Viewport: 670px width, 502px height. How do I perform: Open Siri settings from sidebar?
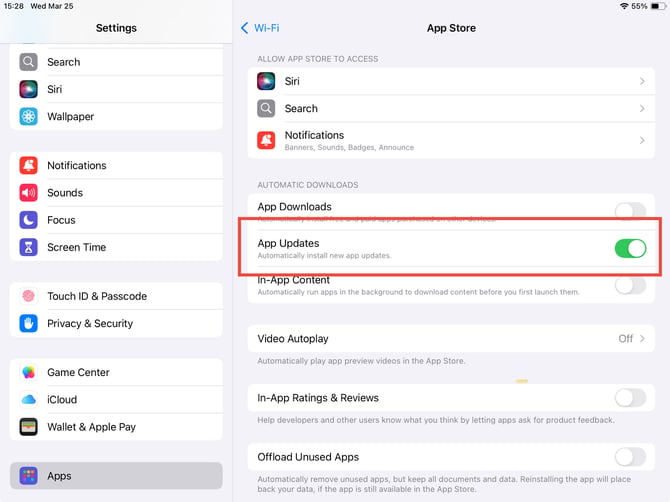click(x=116, y=89)
